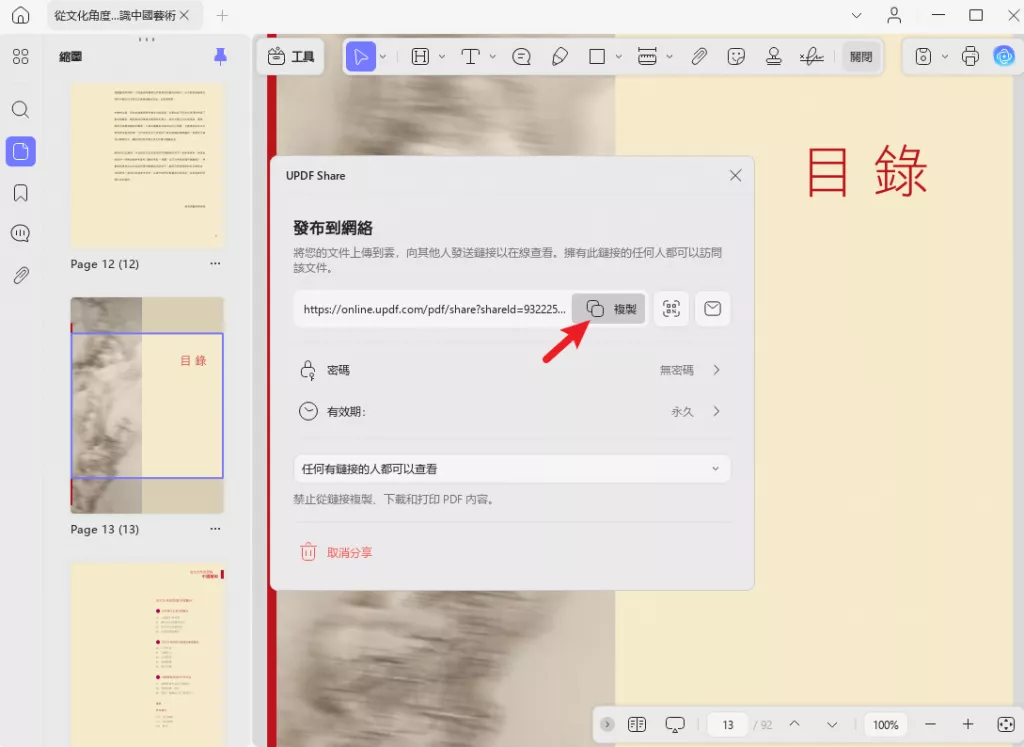Copy share link with 複製 button

pyautogui.click(x=609, y=309)
